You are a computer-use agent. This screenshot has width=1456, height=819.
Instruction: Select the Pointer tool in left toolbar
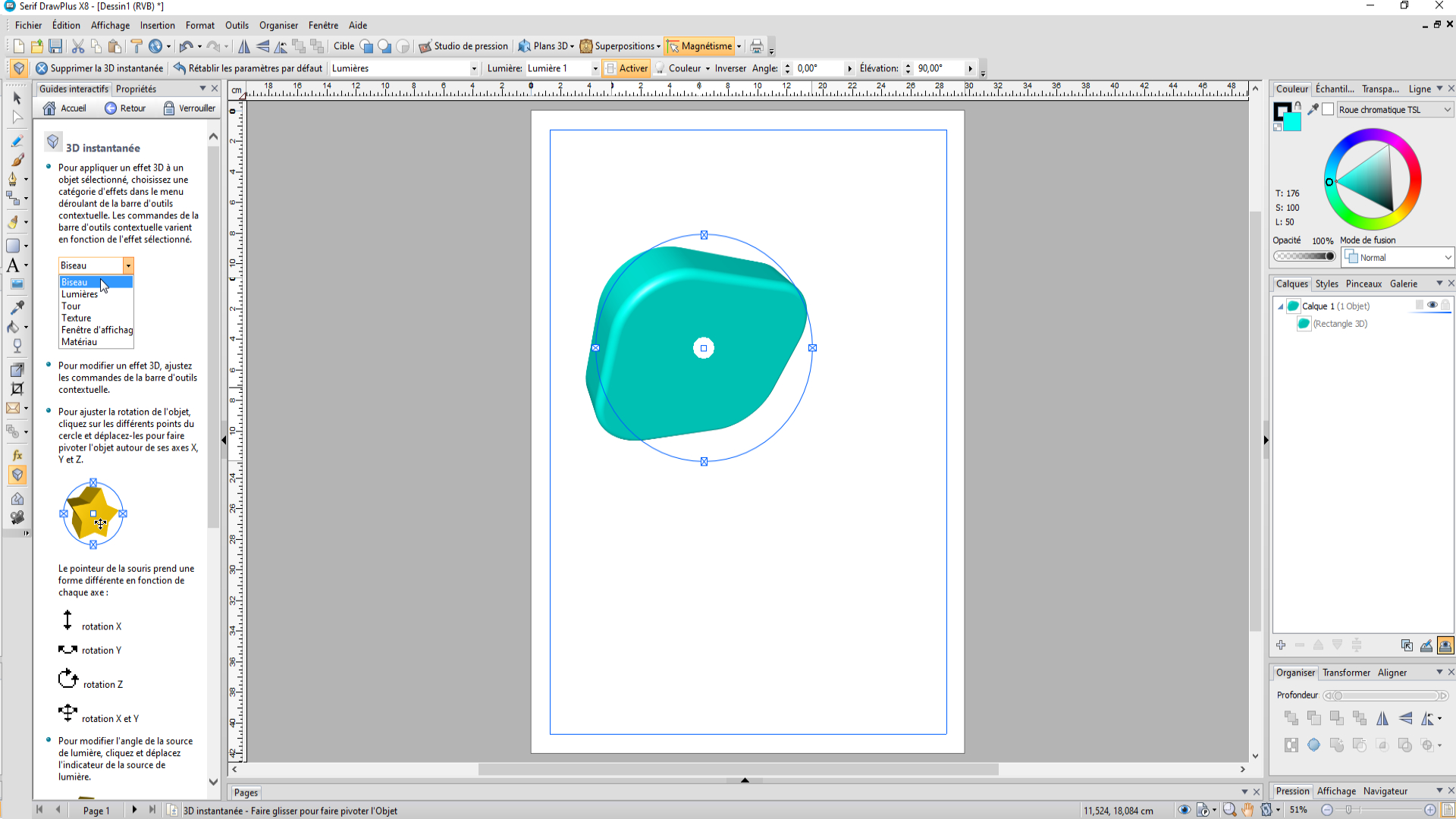pyautogui.click(x=17, y=98)
